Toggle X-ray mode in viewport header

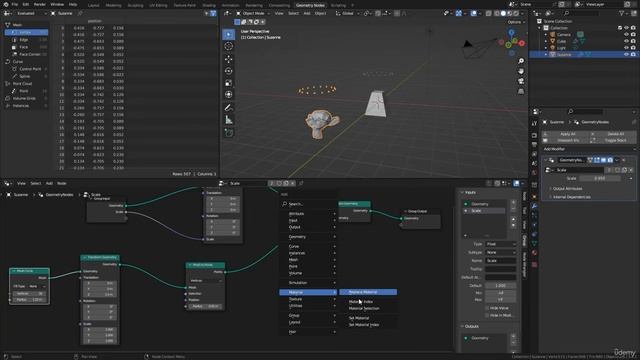click(x=489, y=13)
